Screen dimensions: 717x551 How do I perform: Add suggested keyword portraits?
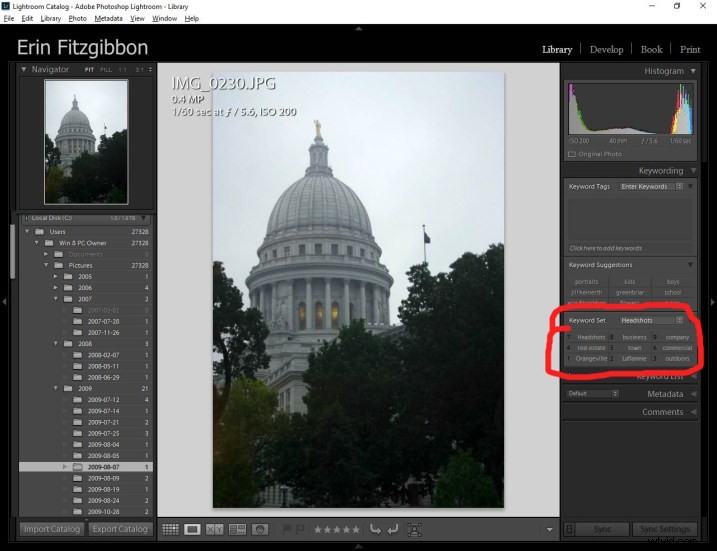[586, 282]
